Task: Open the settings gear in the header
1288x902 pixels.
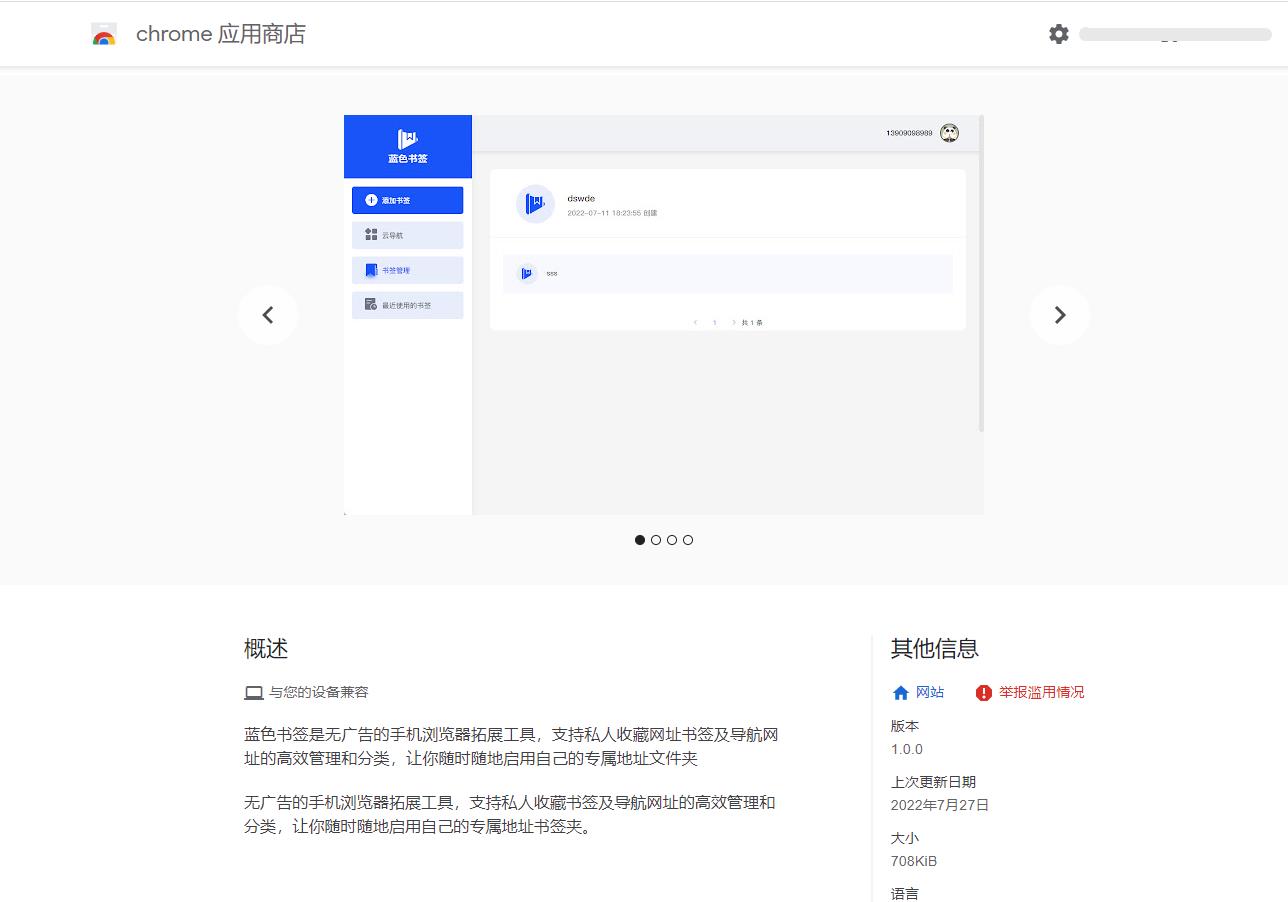Action: click(x=1058, y=34)
